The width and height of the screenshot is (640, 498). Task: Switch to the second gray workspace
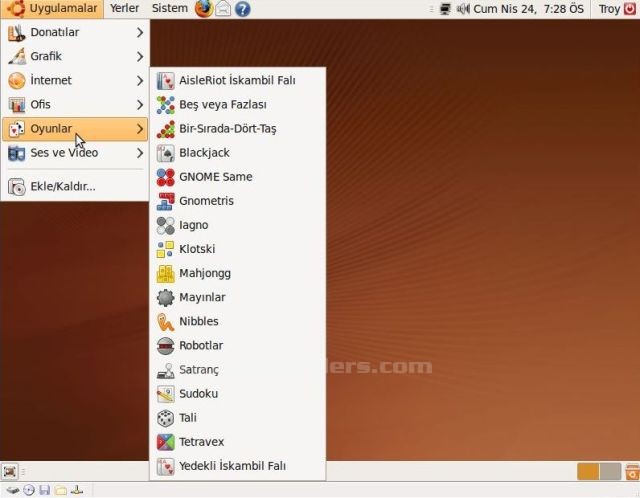click(x=610, y=472)
